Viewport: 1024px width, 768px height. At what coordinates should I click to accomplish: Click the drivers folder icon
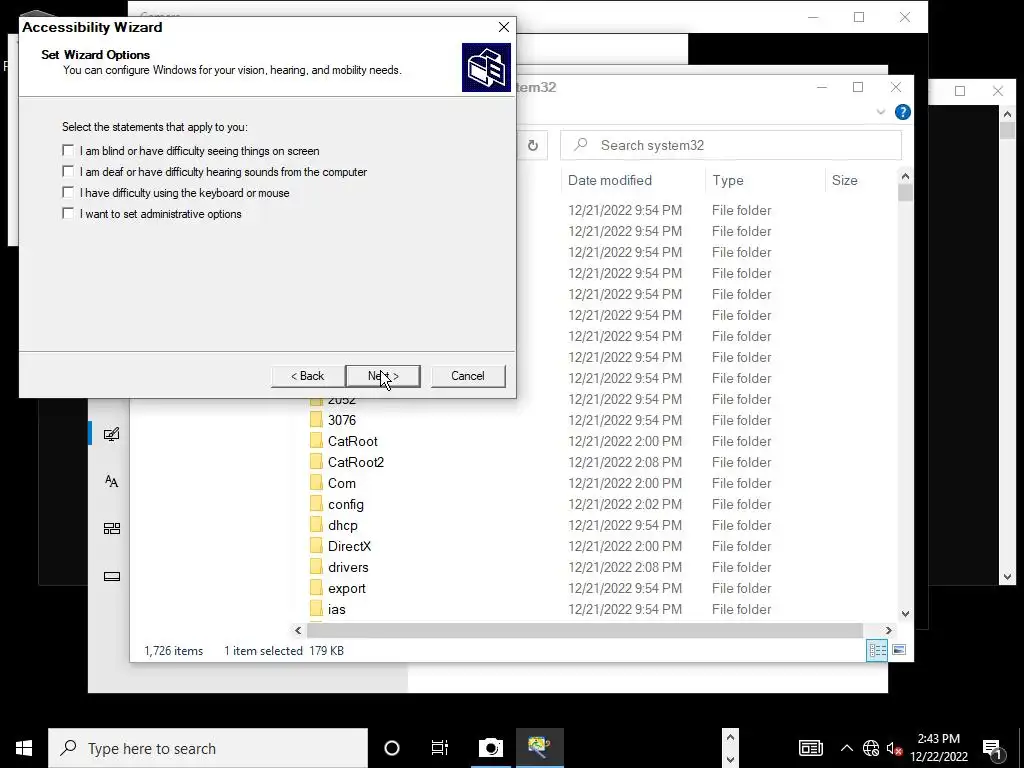(x=316, y=566)
